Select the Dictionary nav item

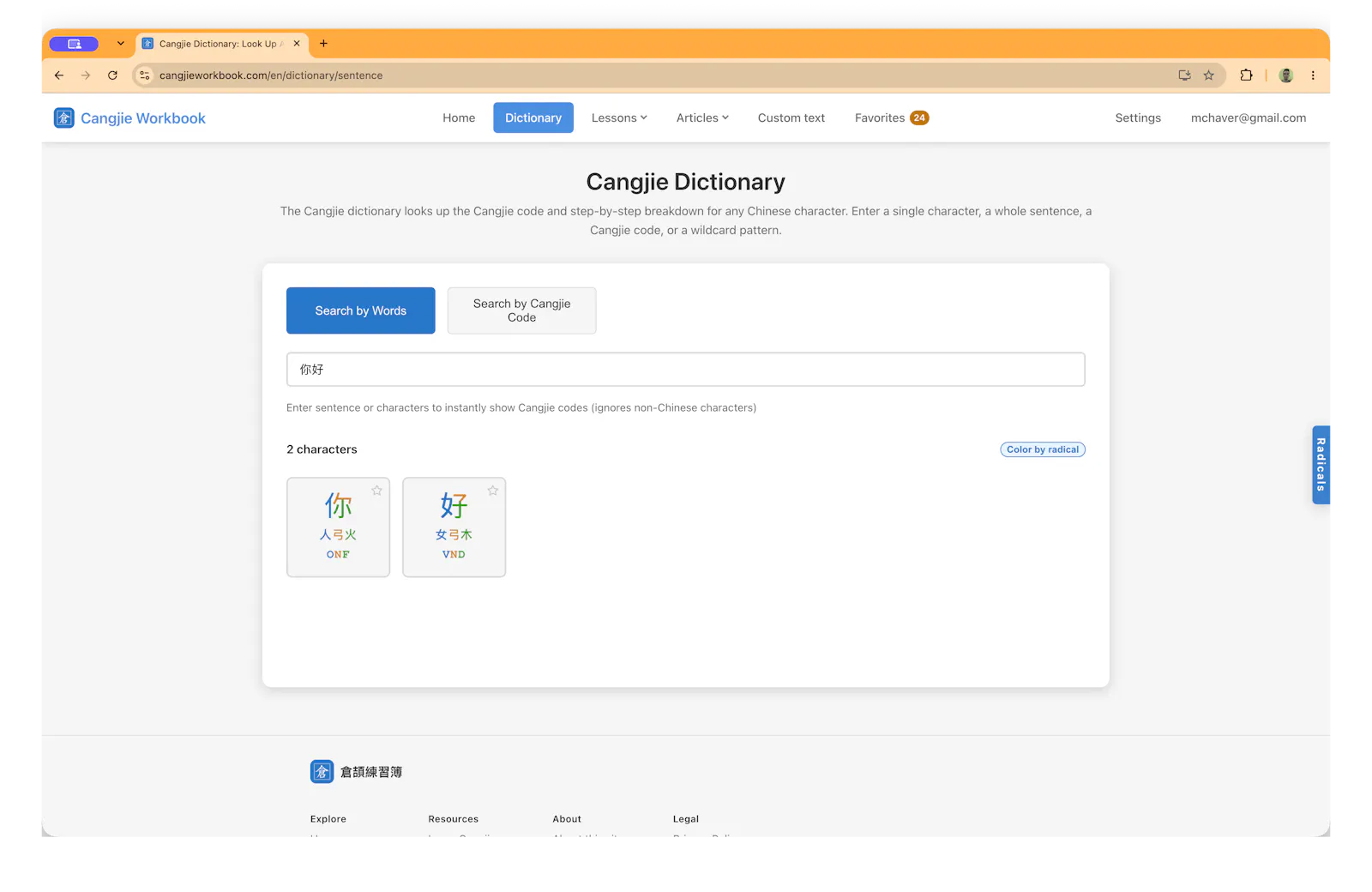pyautogui.click(x=533, y=118)
